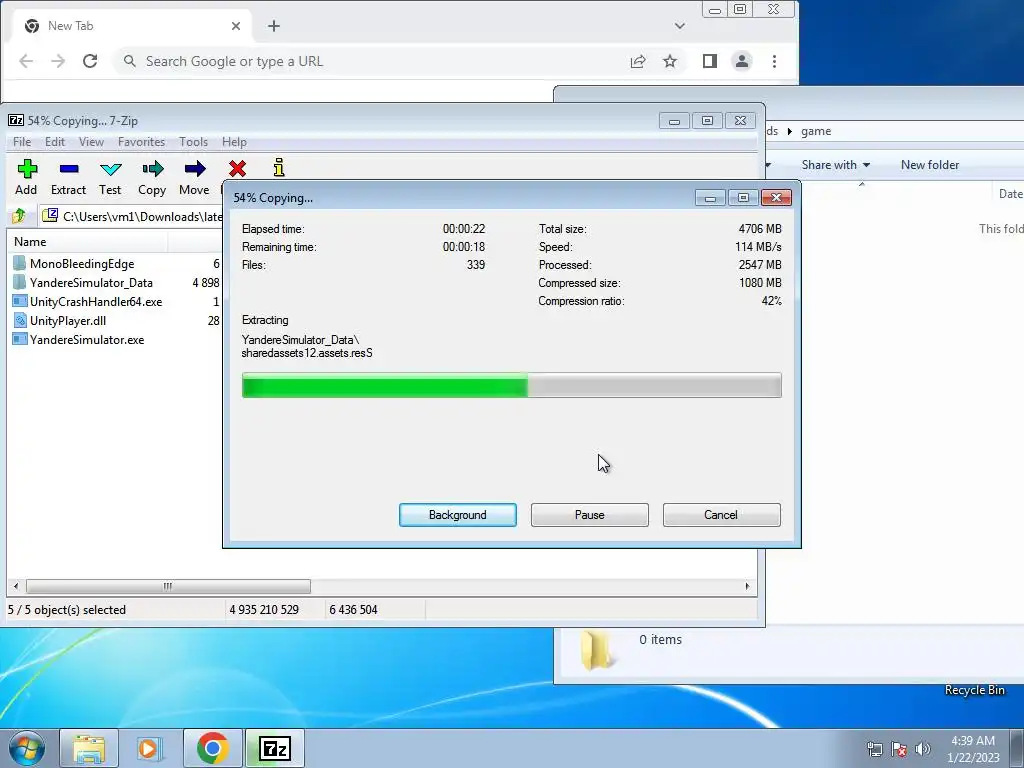This screenshot has width=1024, height=768.
Task: Open a new Chrome tab with plus
Action: [274, 26]
